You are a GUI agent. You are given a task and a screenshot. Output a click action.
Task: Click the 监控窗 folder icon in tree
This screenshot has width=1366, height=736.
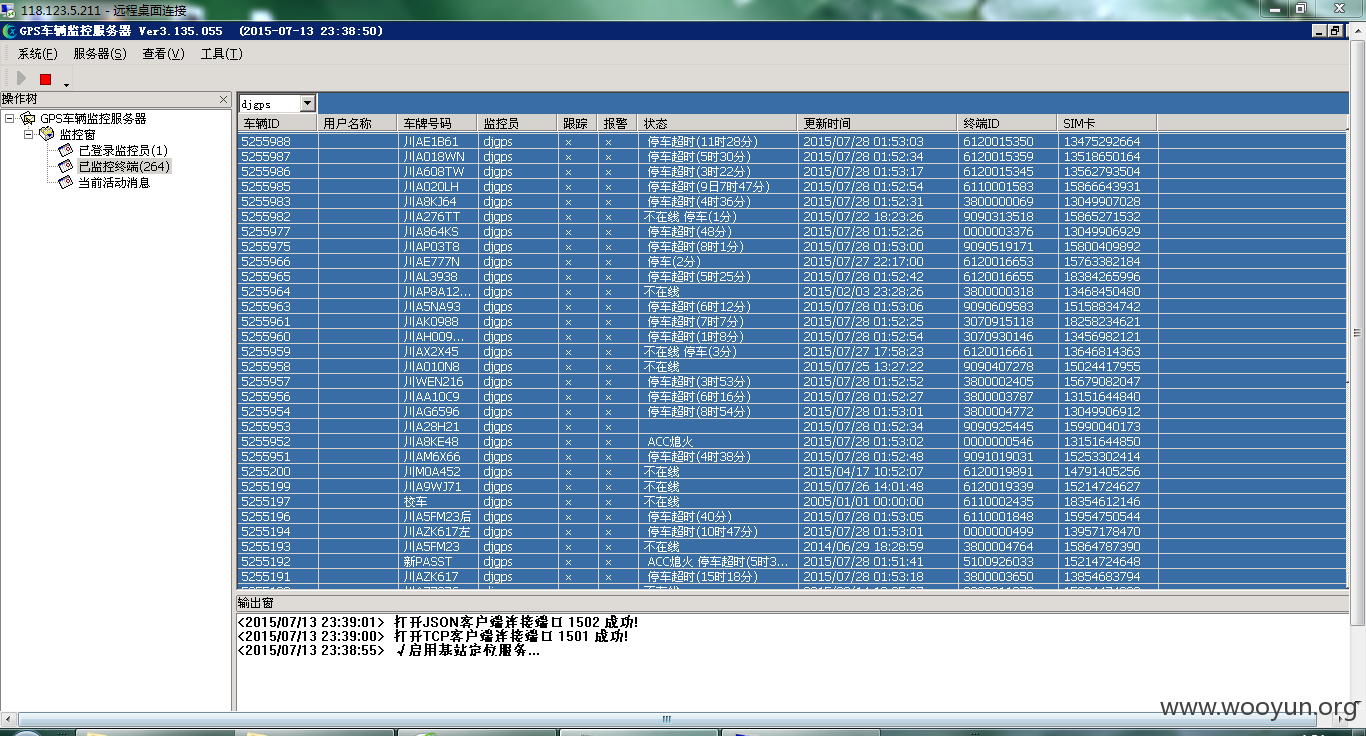tap(47, 134)
